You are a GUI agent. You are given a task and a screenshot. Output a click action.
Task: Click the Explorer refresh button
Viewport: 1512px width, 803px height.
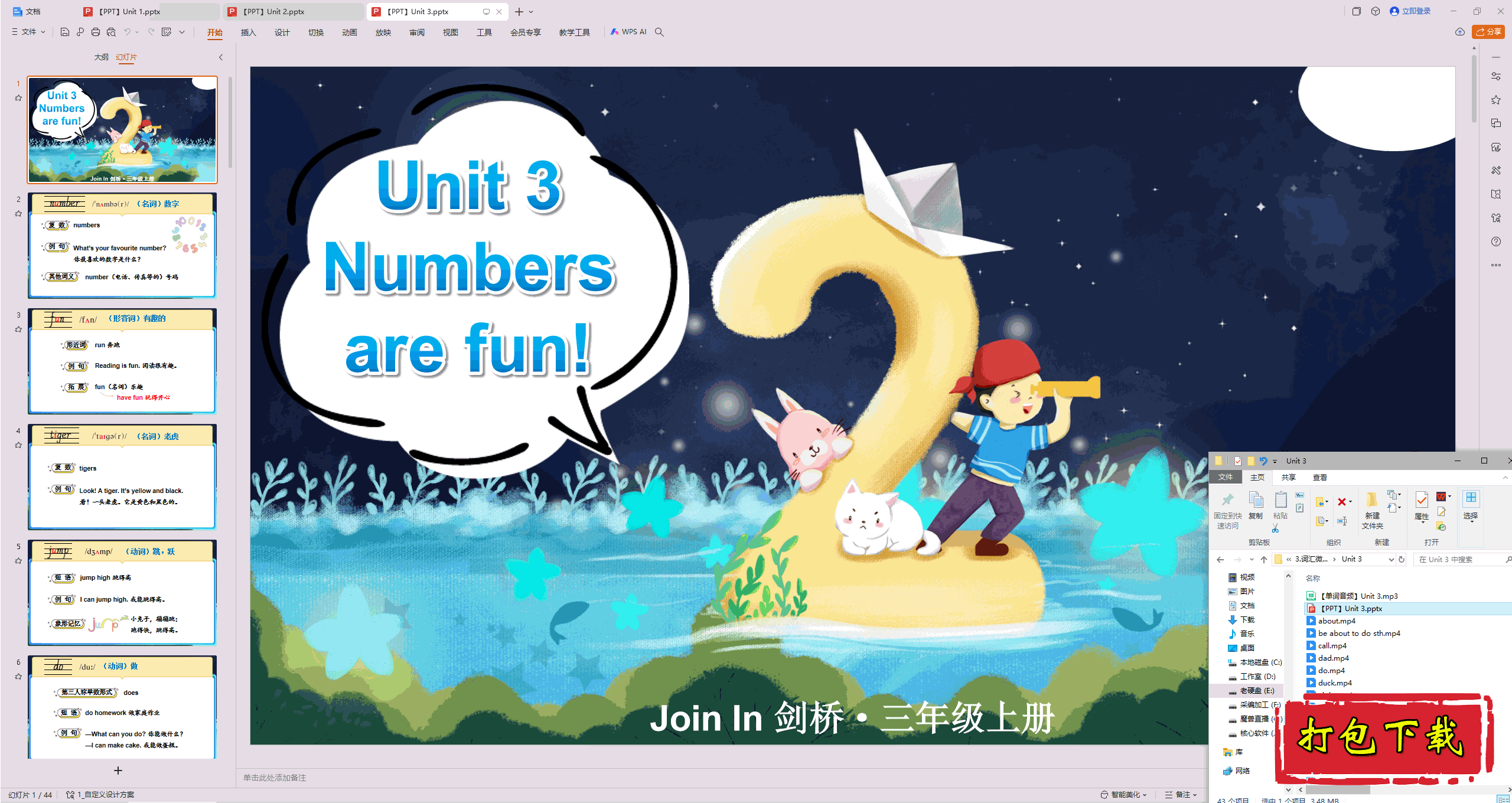tap(1402, 559)
